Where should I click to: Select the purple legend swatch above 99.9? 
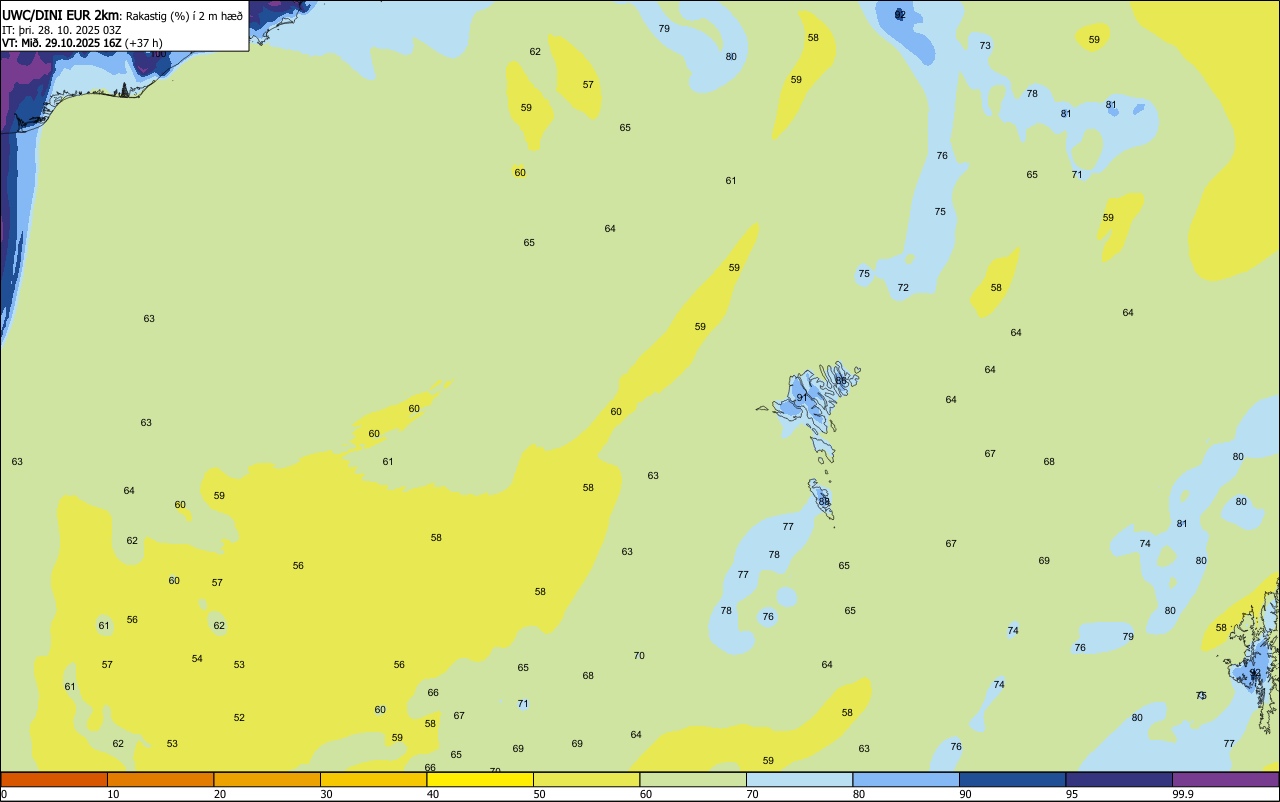(x=1225, y=779)
